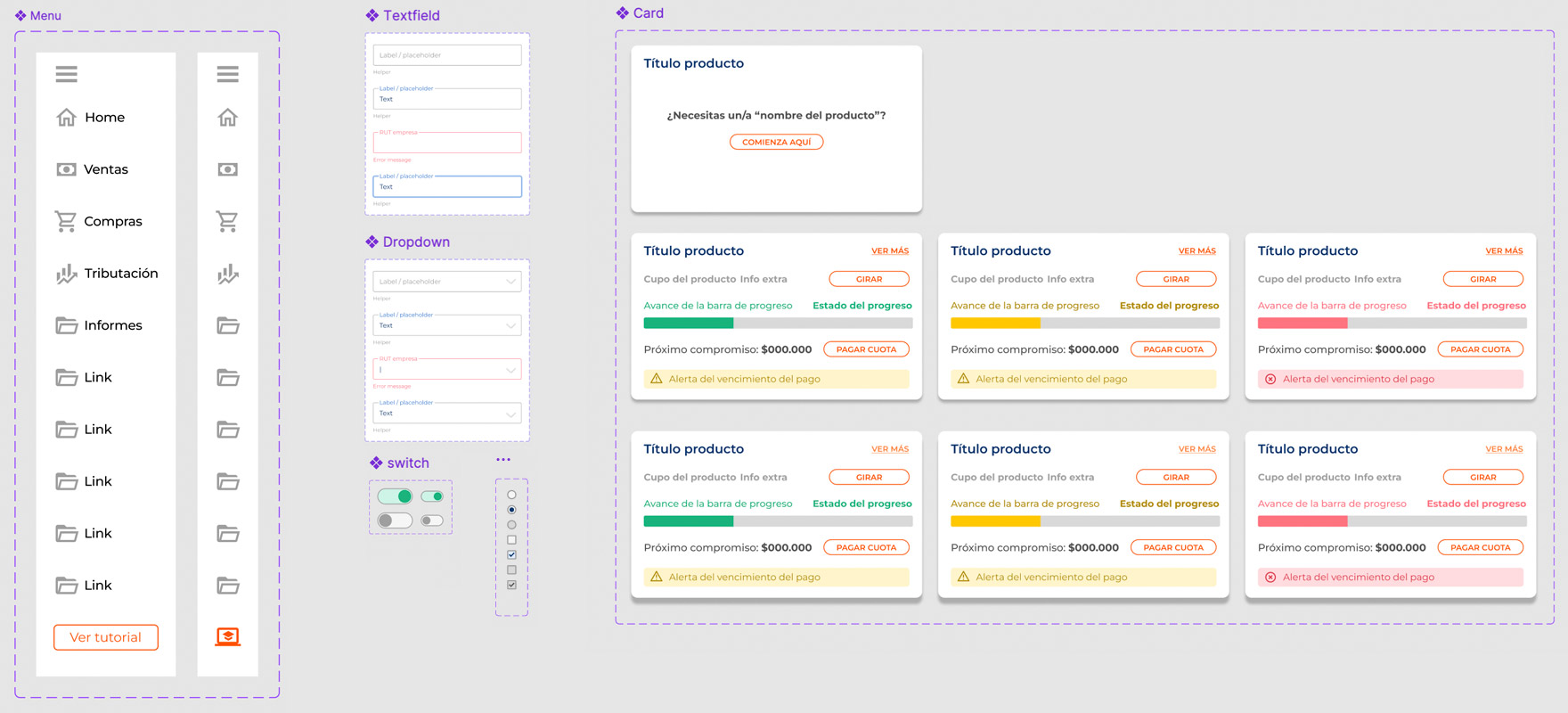Click the 'COMIENZA AQUÍ' button
This screenshot has width=1568, height=713.
click(777, 142)
